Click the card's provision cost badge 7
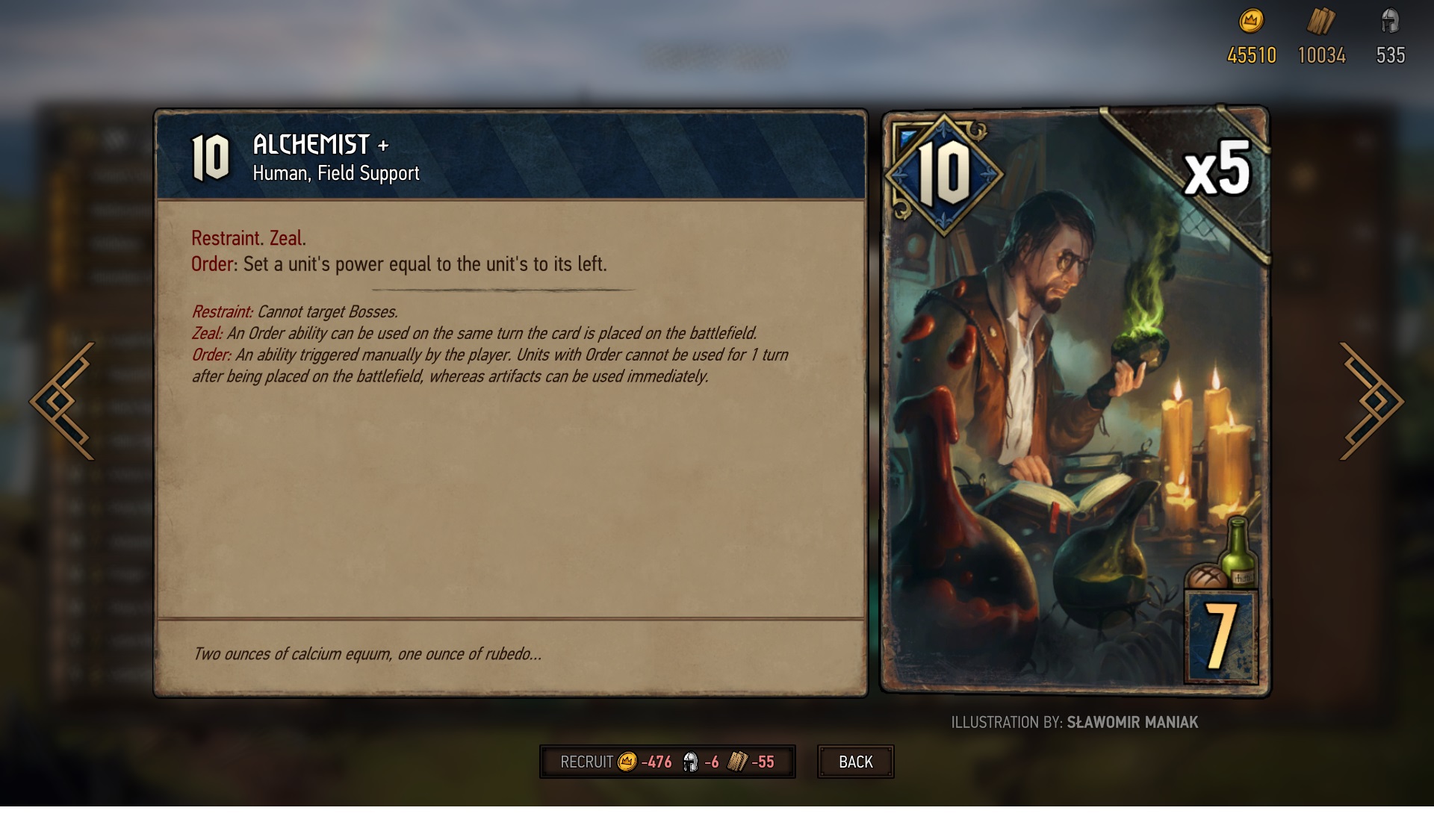Viewport: 1434px width, 840px height. pyautogui.click(x=1221, y=637)
